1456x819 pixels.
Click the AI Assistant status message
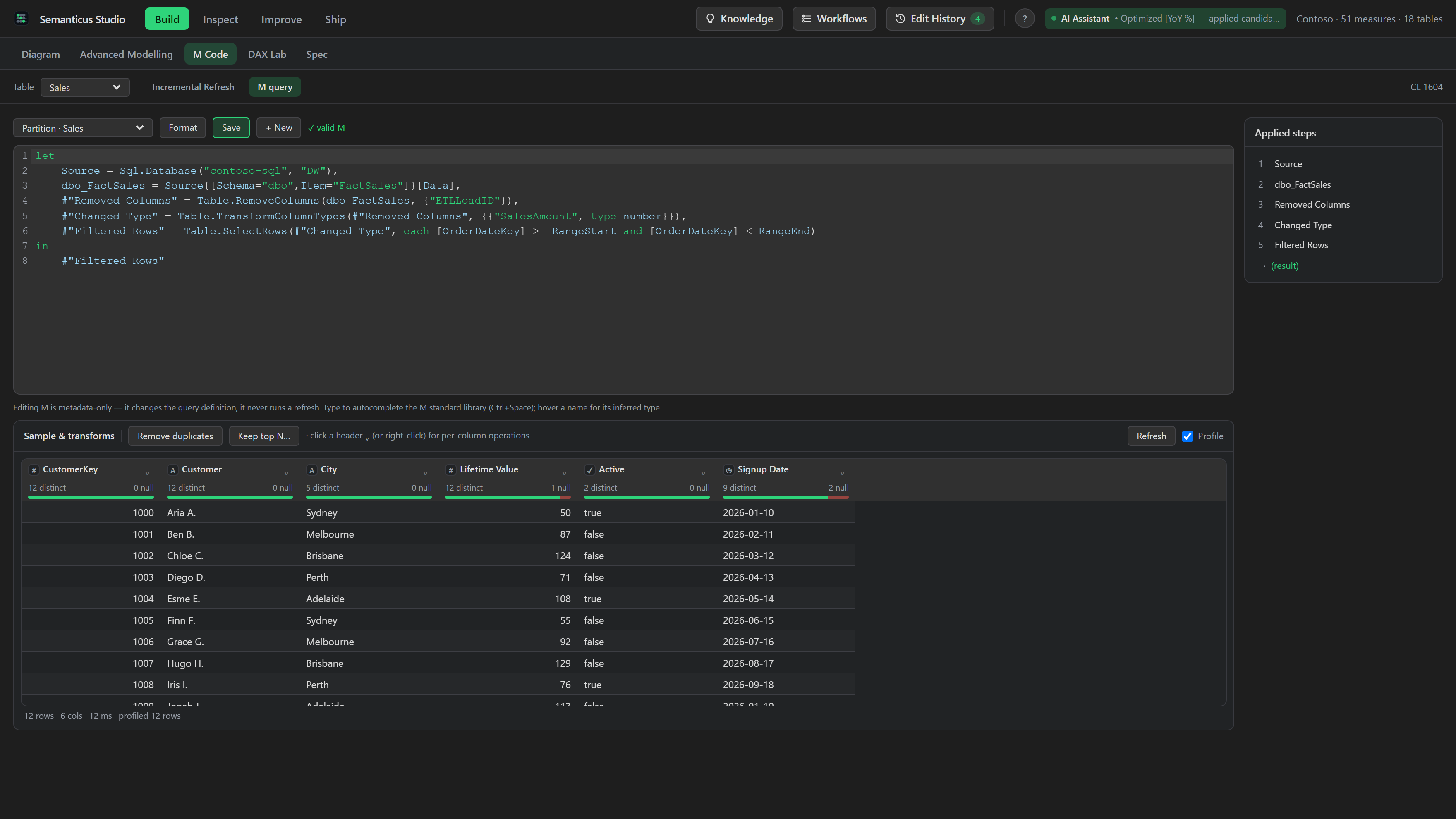coord(1200,19)
